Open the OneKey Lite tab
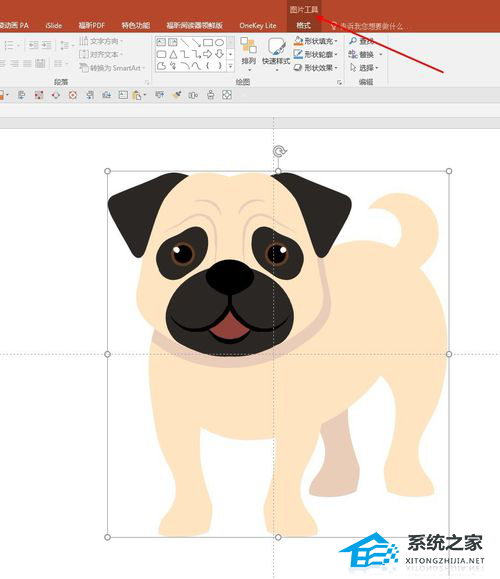500x579 pixels. (x=258, y=25)
